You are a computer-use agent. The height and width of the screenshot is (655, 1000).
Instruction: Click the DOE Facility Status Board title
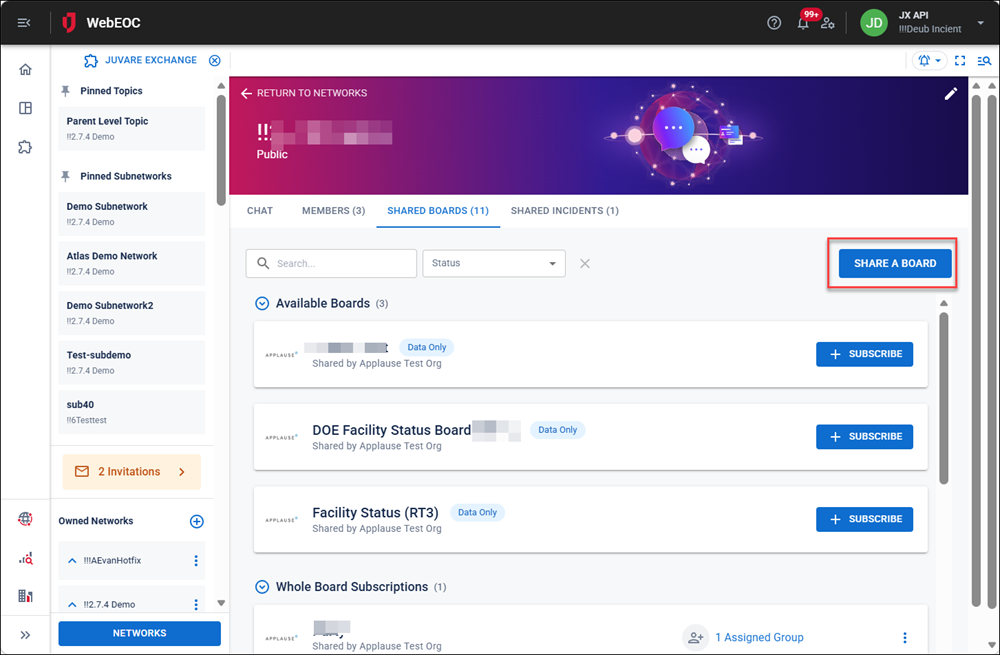pyautogui.click(x=392, y=430)
